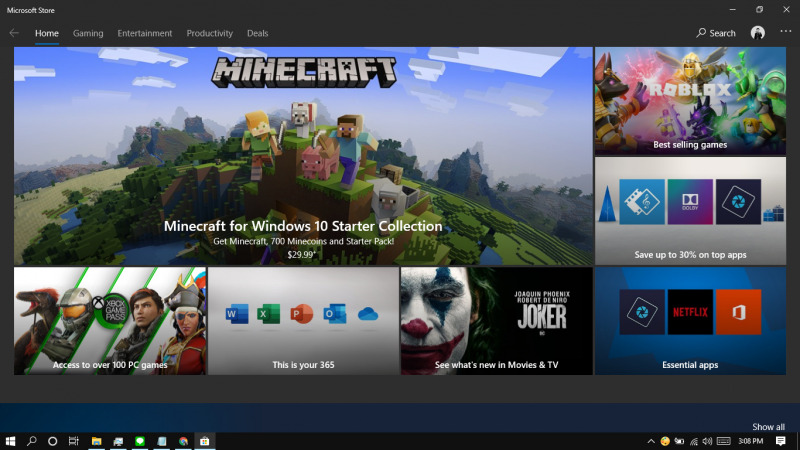
Task: Open the Minecraft Starter Collection banner
Action: click(303, 156)
